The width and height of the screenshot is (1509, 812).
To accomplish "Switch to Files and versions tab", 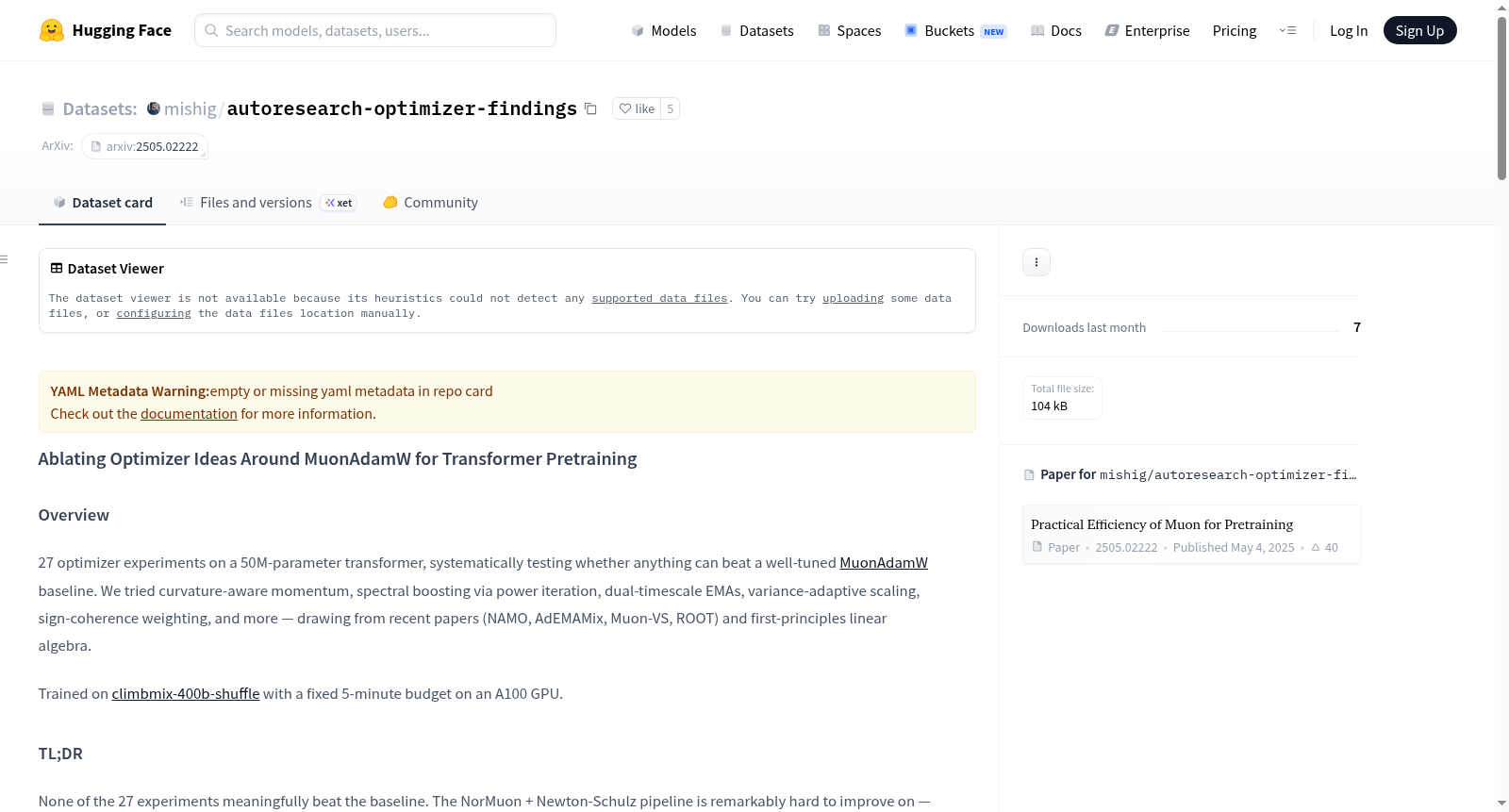I will (268, 203).
